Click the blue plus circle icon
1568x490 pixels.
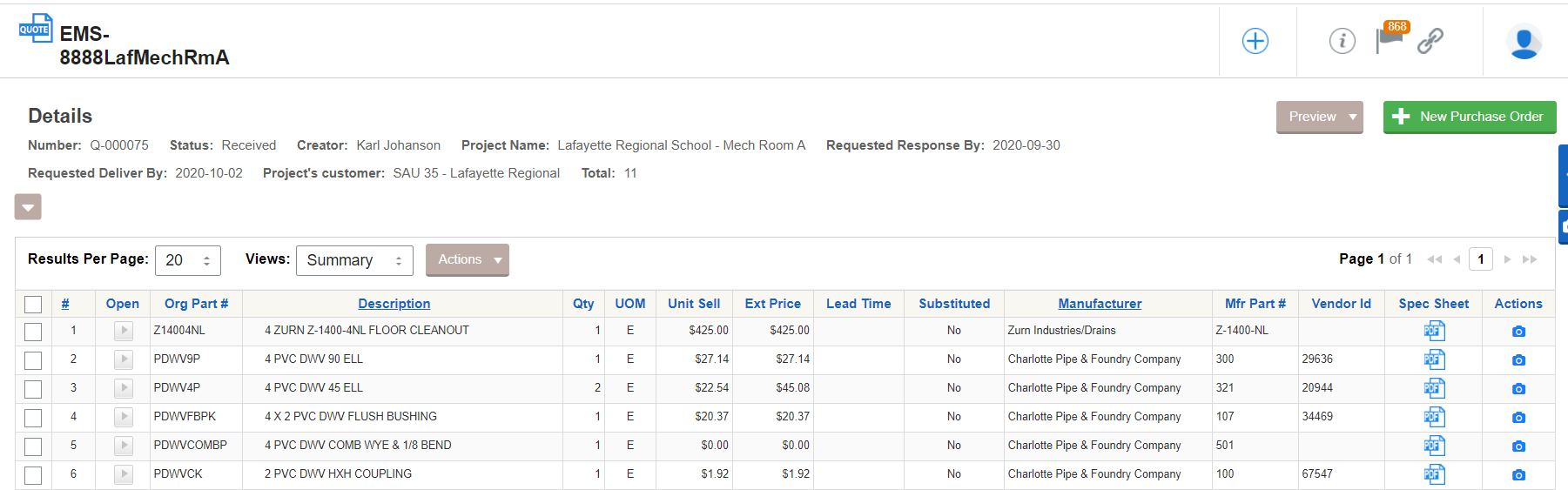(1255, 41)
